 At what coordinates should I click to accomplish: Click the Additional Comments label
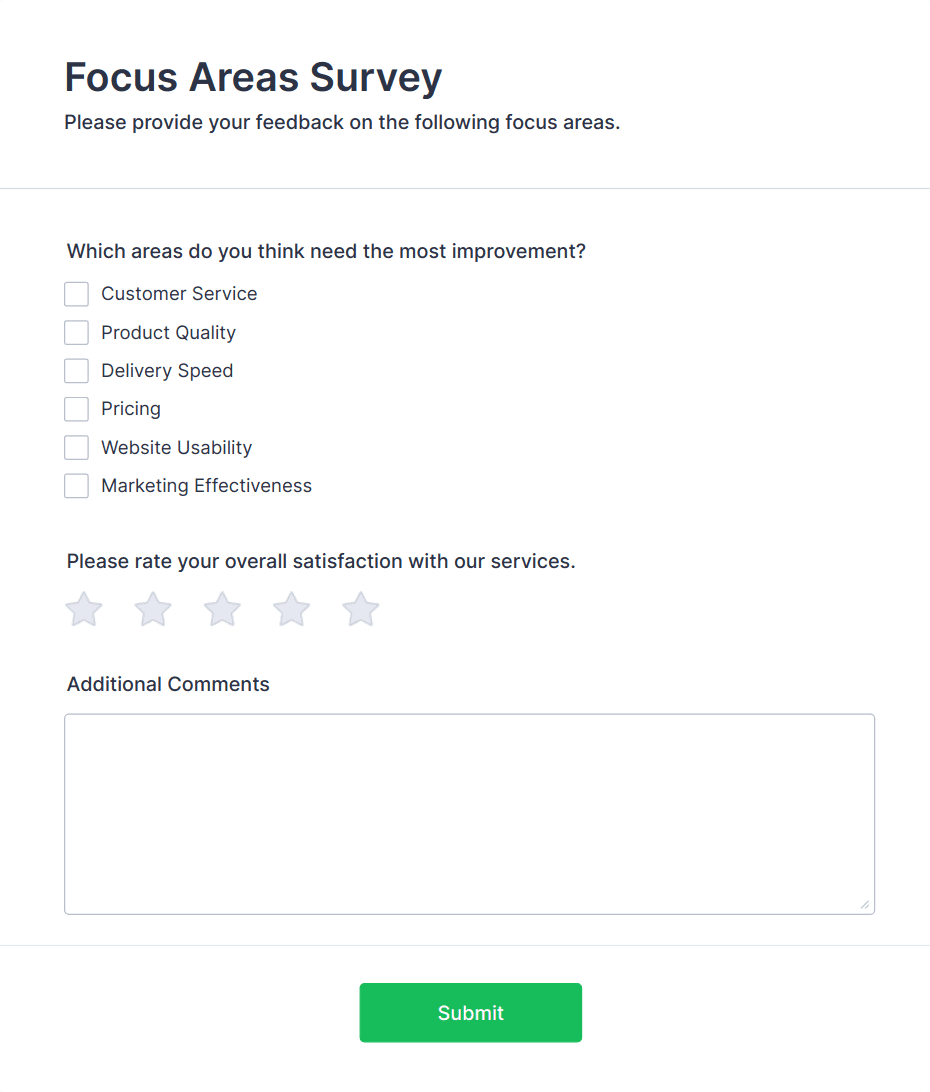coord(168,685)
